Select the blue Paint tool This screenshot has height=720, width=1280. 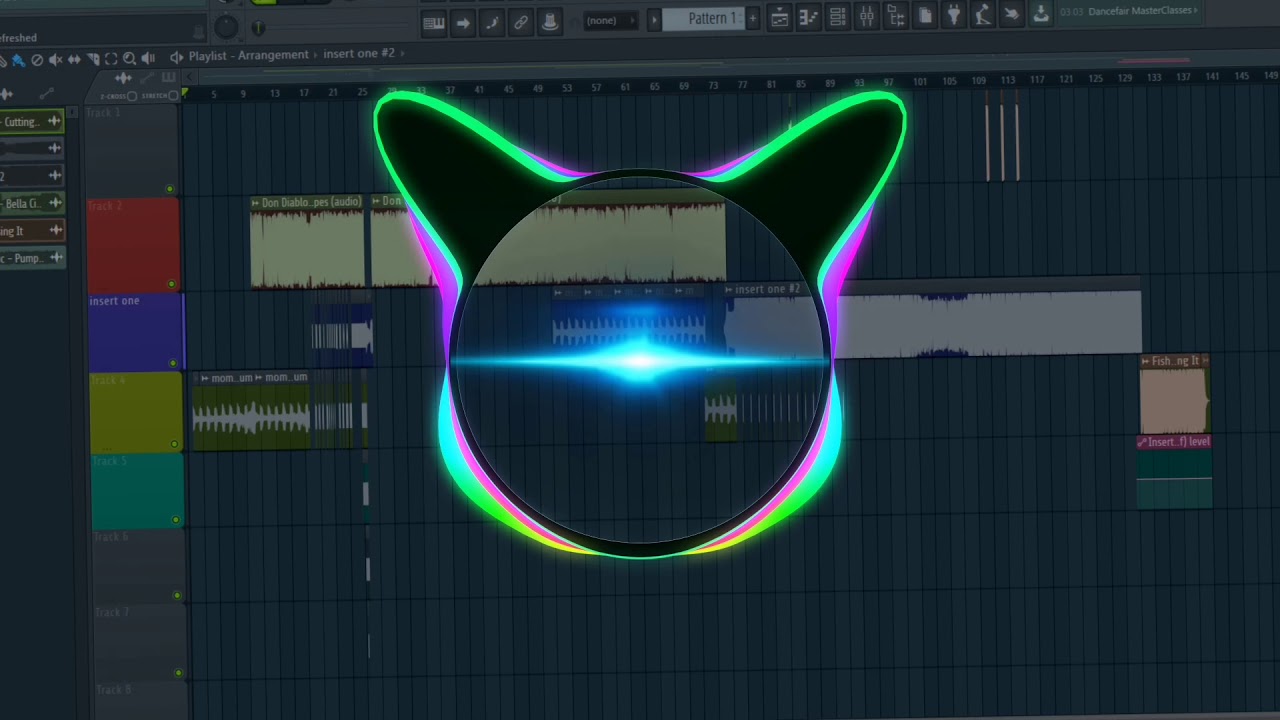[x=18, y=61]
